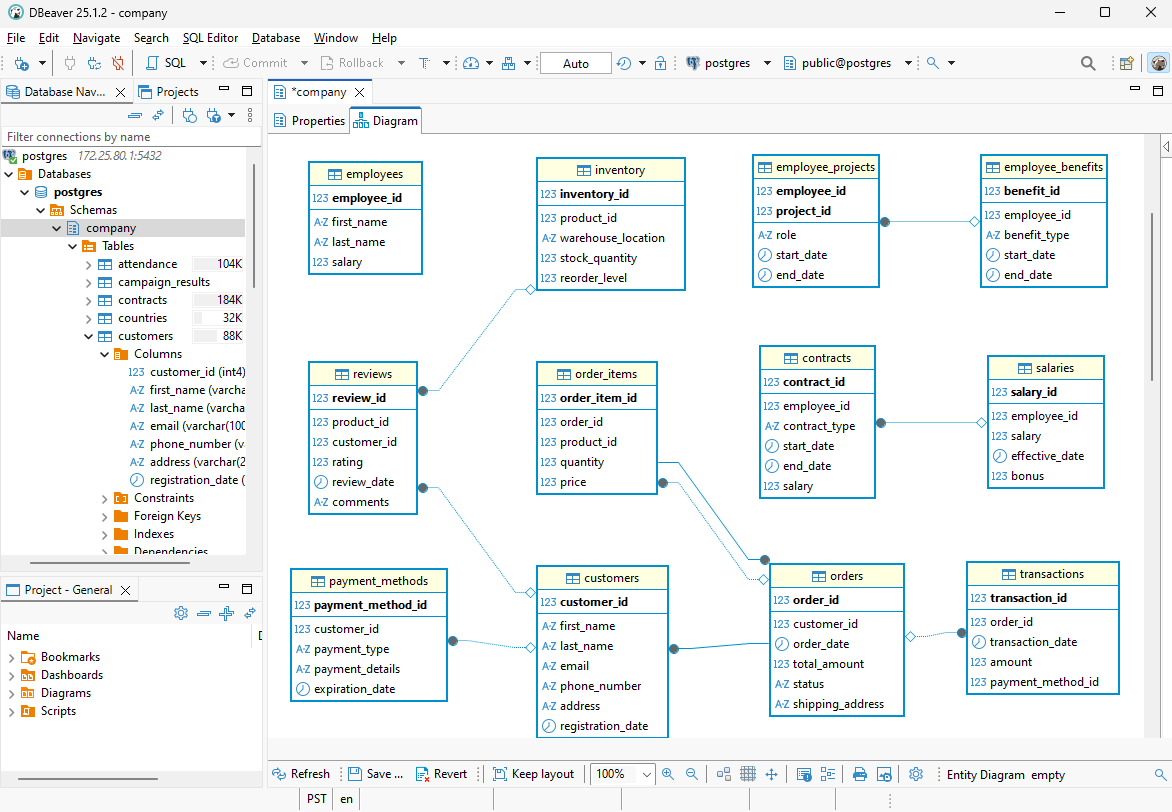Expand the Constraints folder

[104, 499]
